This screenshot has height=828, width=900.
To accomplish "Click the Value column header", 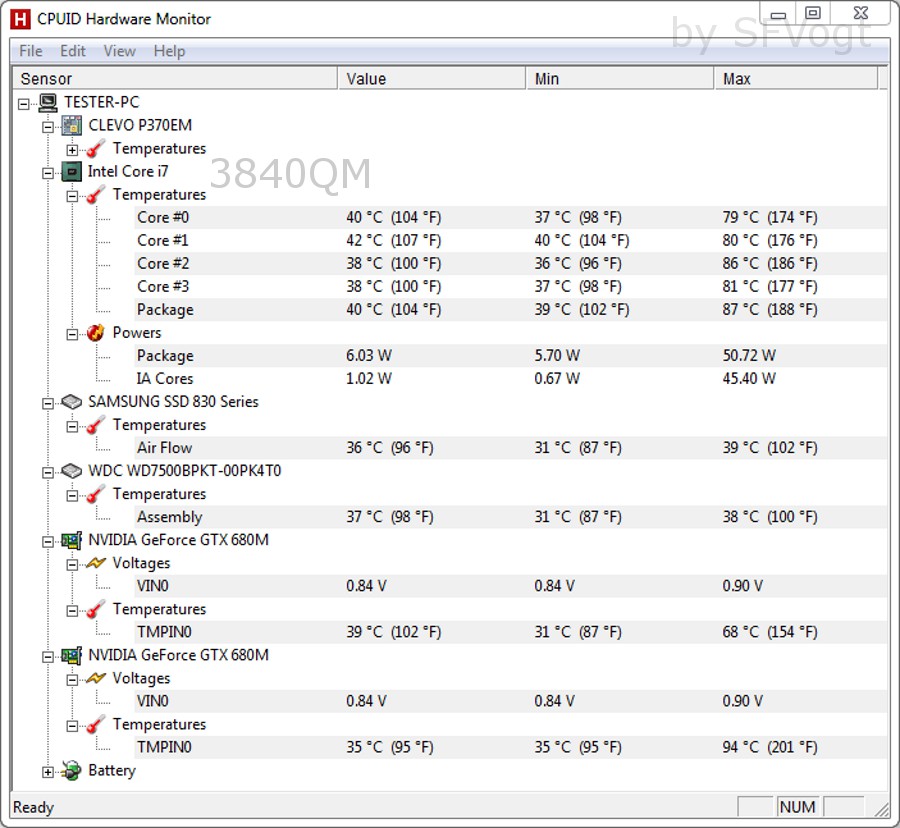I will pyautogui.click(x=432, y=79).
